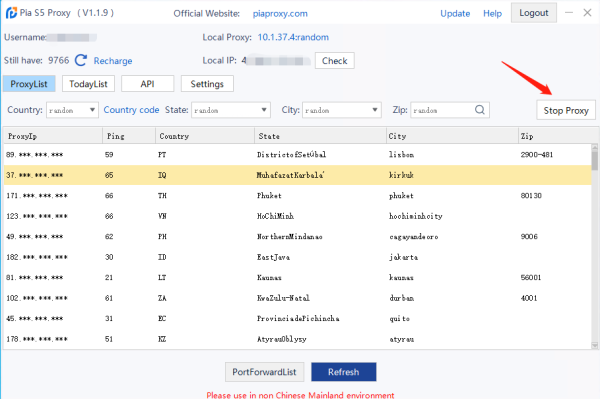Open the Settings tab
The width and height of the screenshot is (600, 399).
pos(207,84)
